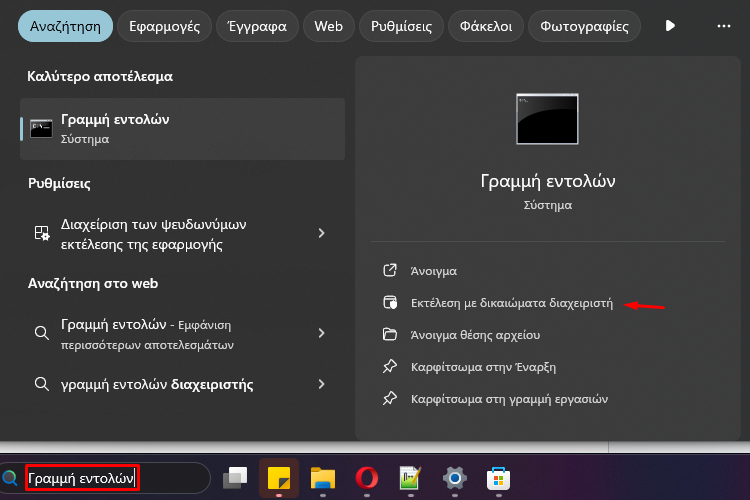Click the app alias settings icon
This screenshot has width=750, height=500.
point(42,233)
